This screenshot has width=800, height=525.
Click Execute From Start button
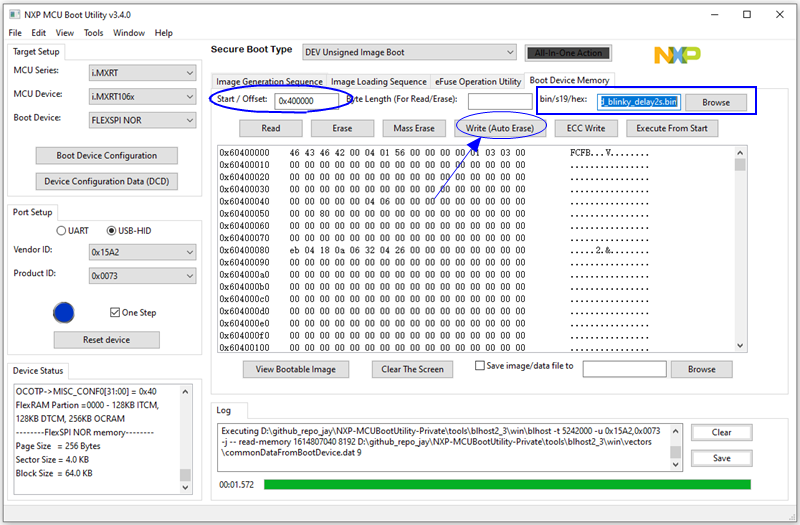point(672,129)
